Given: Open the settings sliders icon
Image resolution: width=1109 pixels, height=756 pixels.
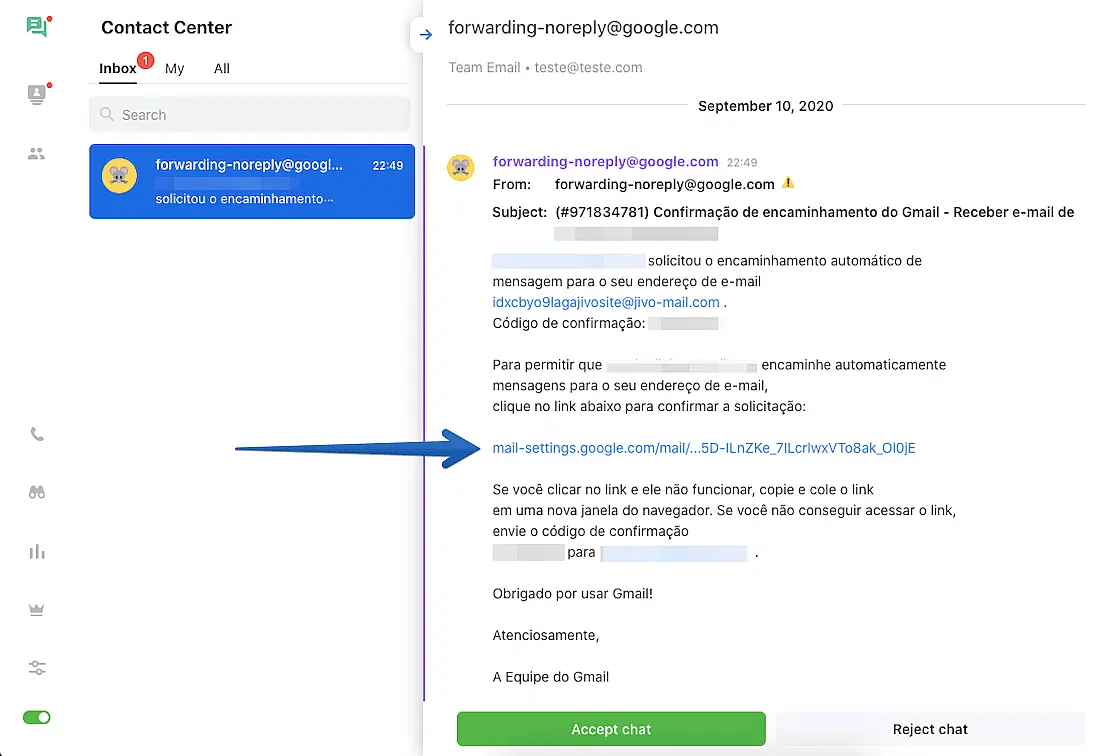Looking at the screenshot, I should [x=37, y=668].
